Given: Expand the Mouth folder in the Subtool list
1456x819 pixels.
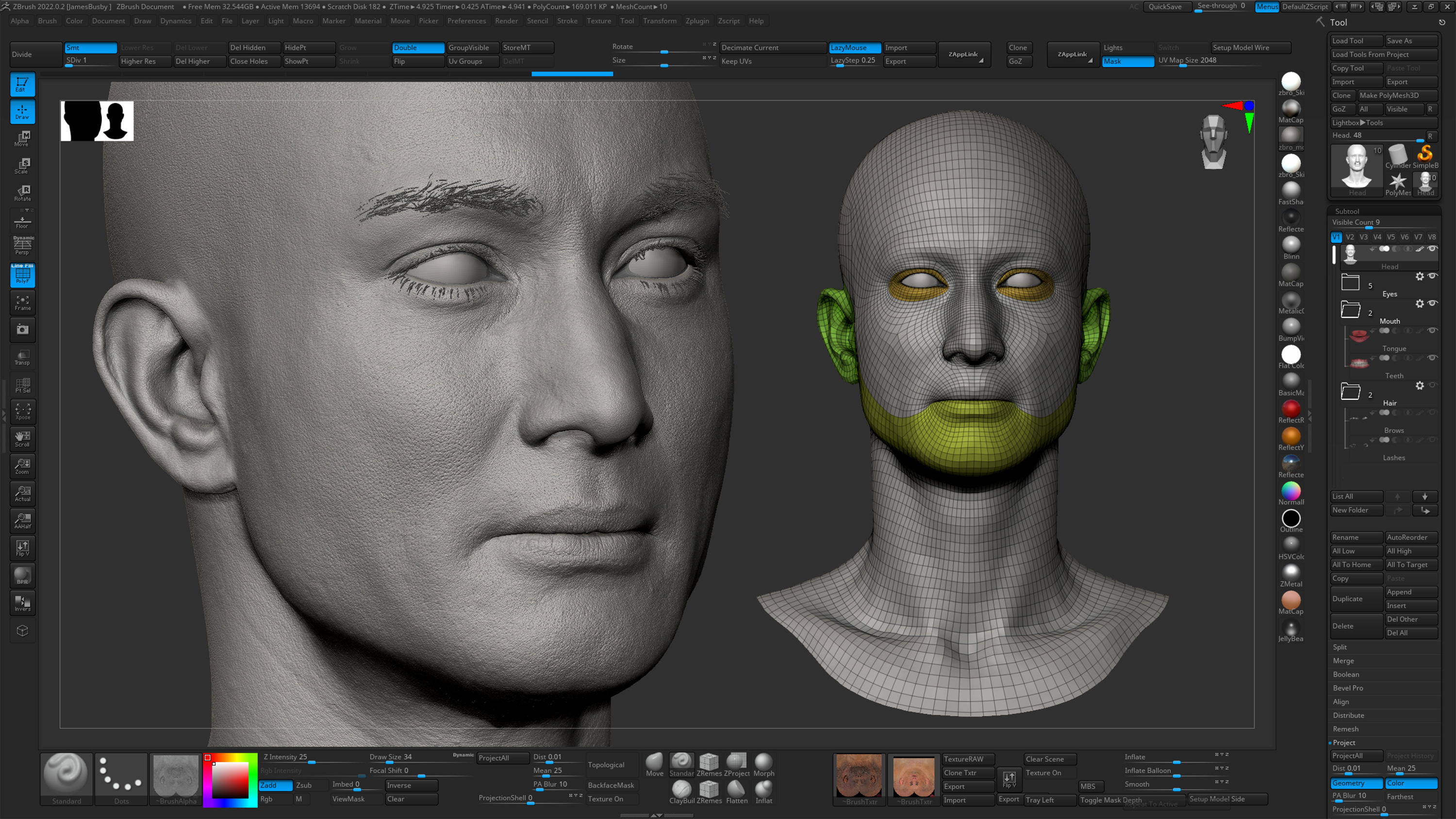Looking at the screenshot, I should click(x=1350, y=309).
